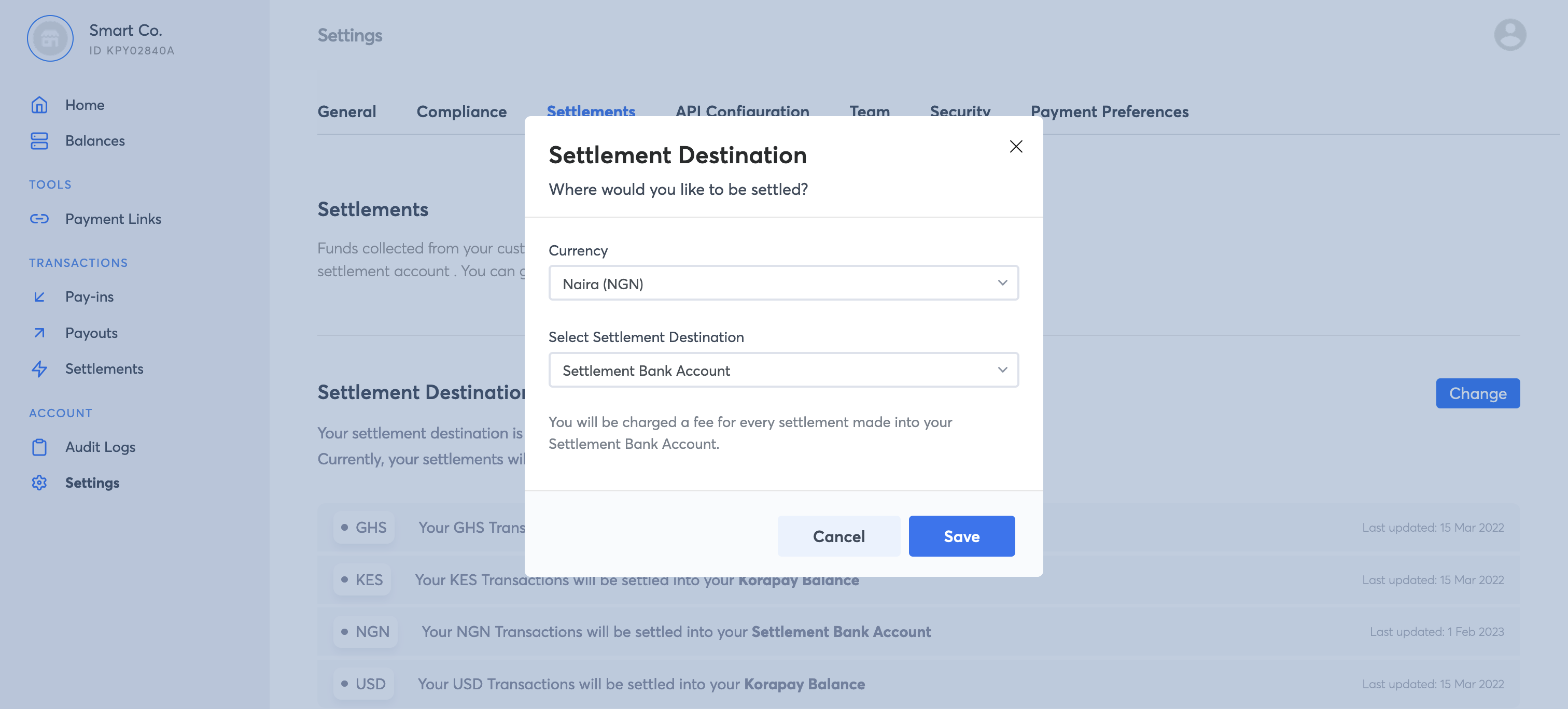Click the Smart Co. store logo

50,38
